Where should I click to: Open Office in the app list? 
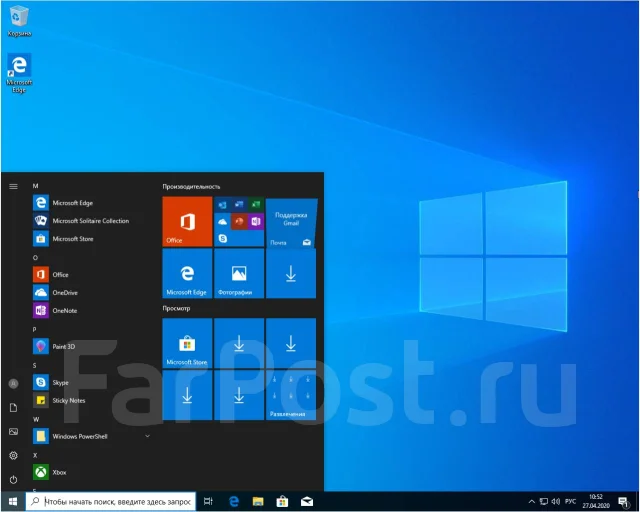[x=92, y=275]
